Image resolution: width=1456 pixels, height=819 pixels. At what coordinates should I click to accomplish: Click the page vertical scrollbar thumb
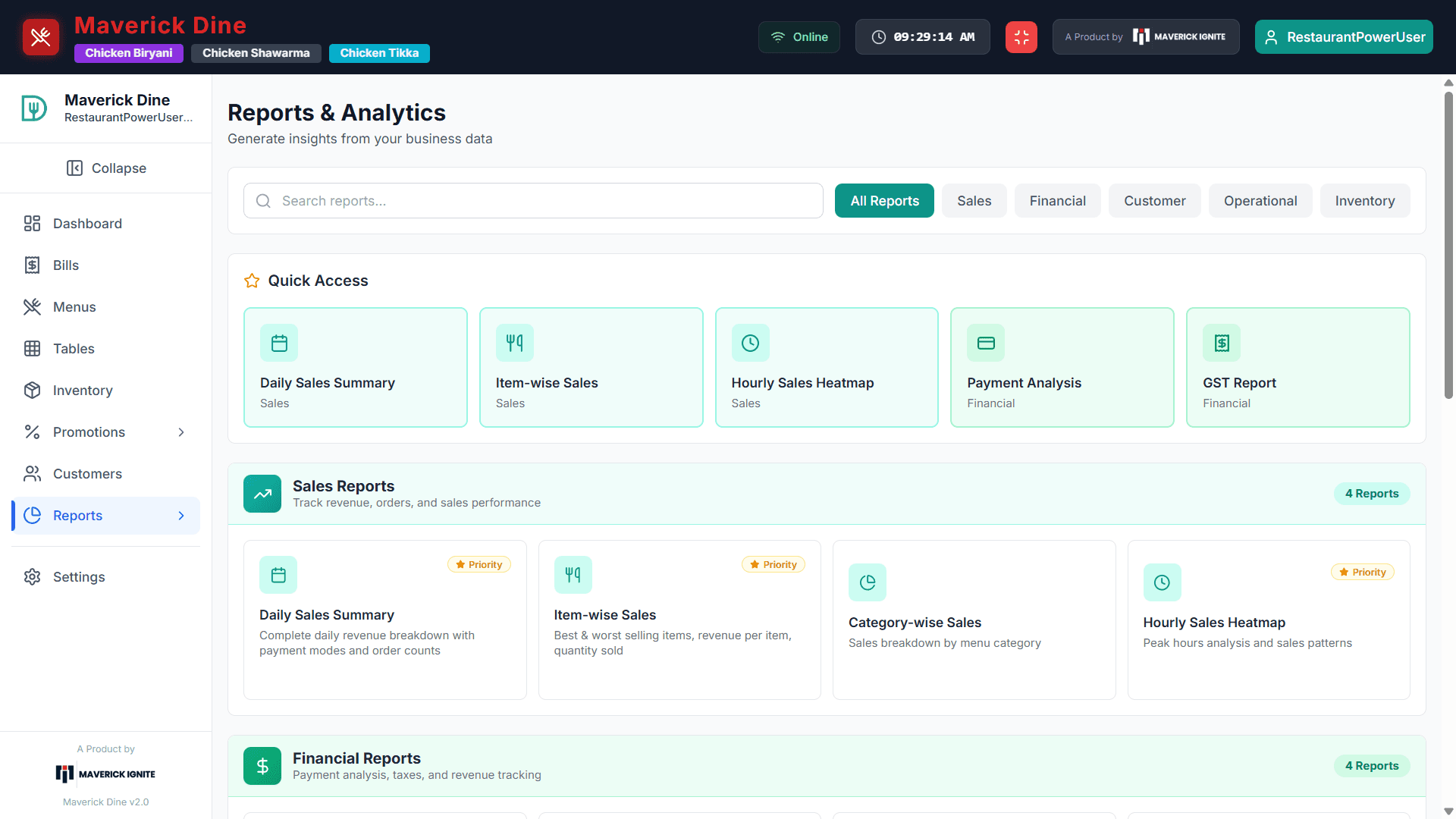(1448, 244)
